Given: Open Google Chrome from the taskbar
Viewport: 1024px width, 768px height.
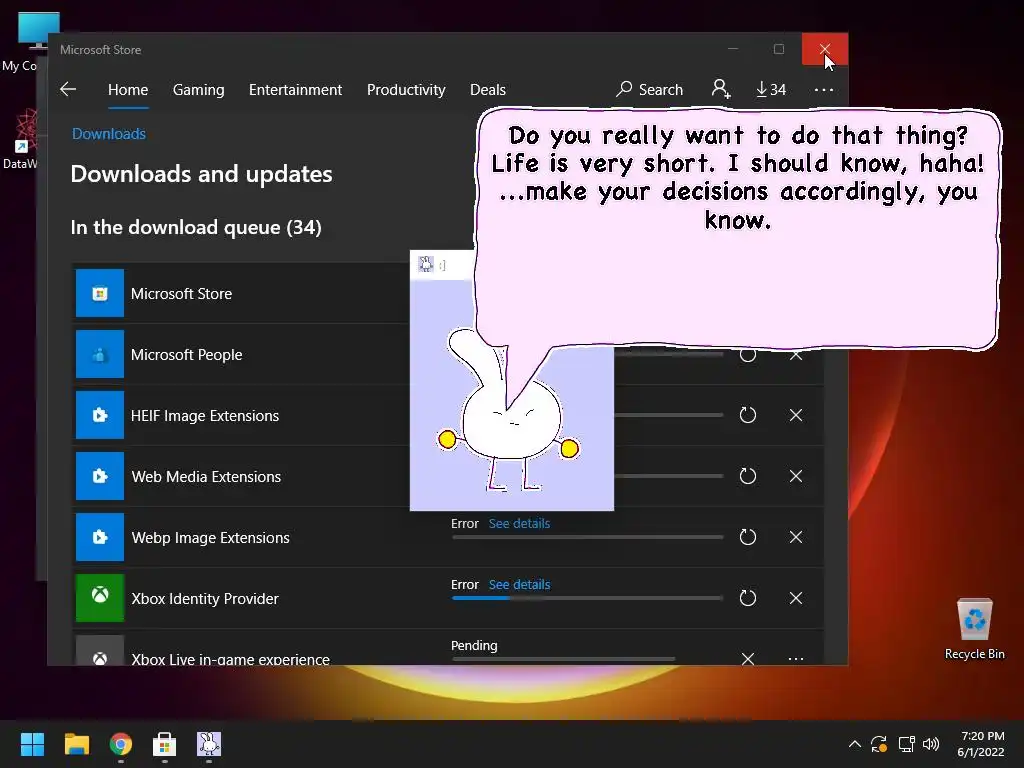Looking at the screenshot, I should [121, 744].
